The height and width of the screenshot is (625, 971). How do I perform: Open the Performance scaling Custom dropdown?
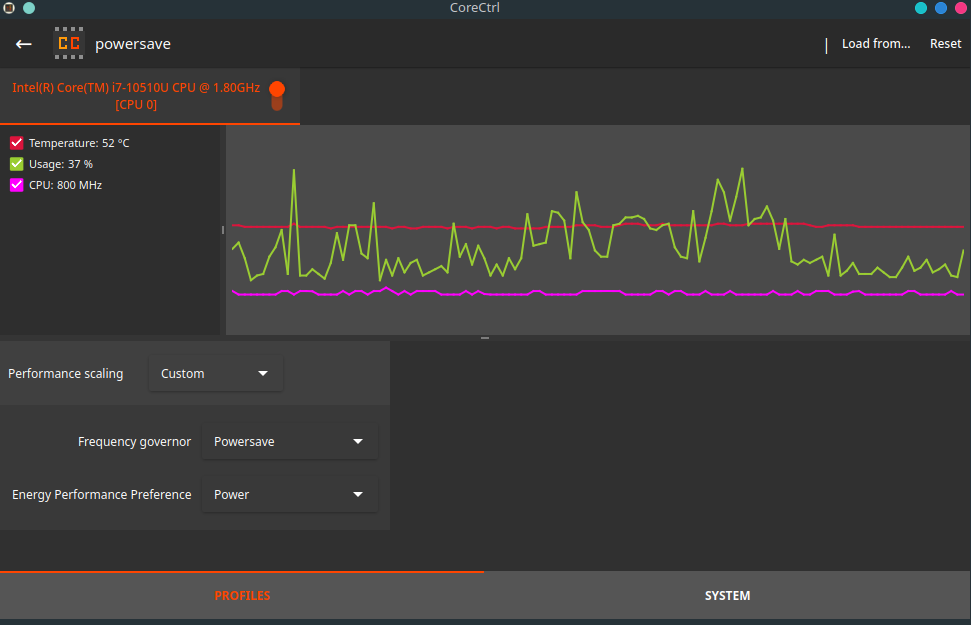pos(216,374)
